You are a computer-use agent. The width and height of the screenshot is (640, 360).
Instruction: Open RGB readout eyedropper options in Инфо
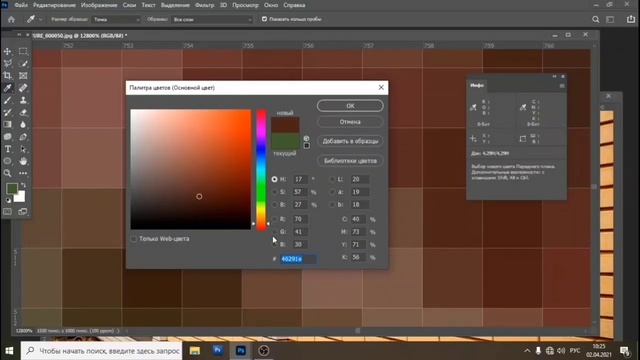(473, 107)
